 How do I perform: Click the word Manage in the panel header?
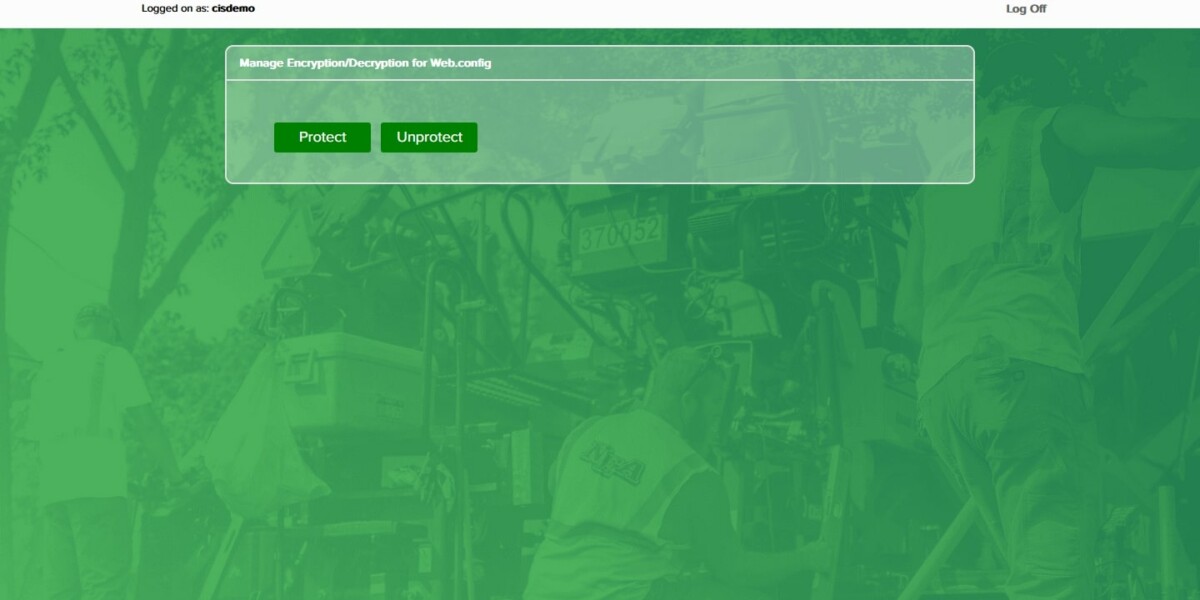(x=258, y=63)
